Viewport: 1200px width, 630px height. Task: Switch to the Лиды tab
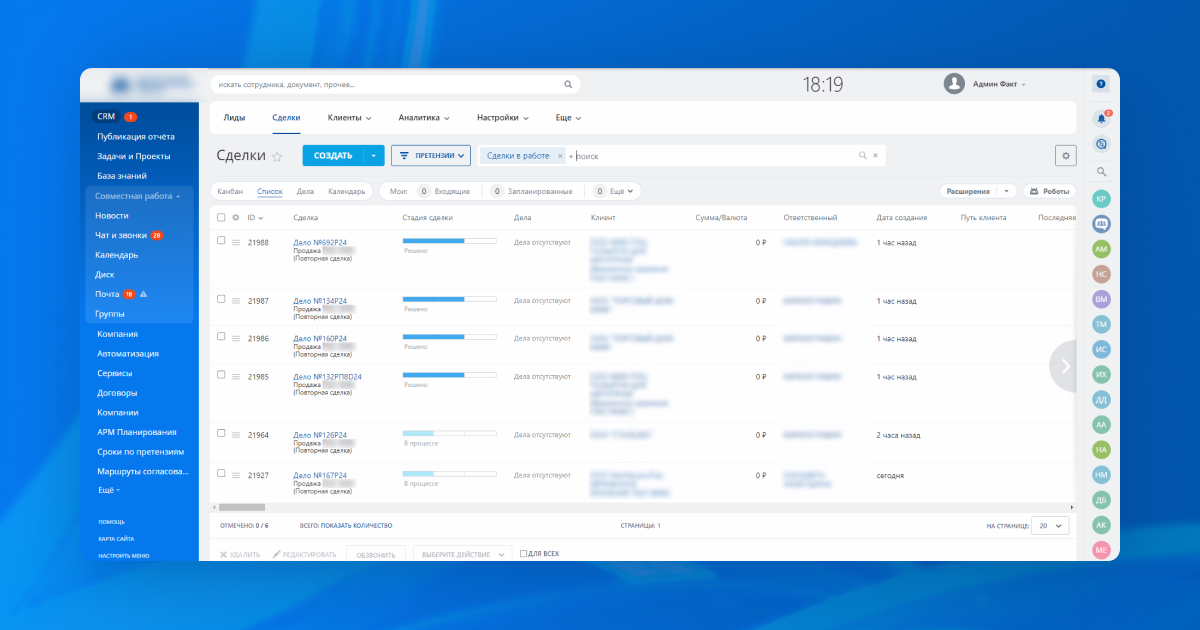[234, 118]
